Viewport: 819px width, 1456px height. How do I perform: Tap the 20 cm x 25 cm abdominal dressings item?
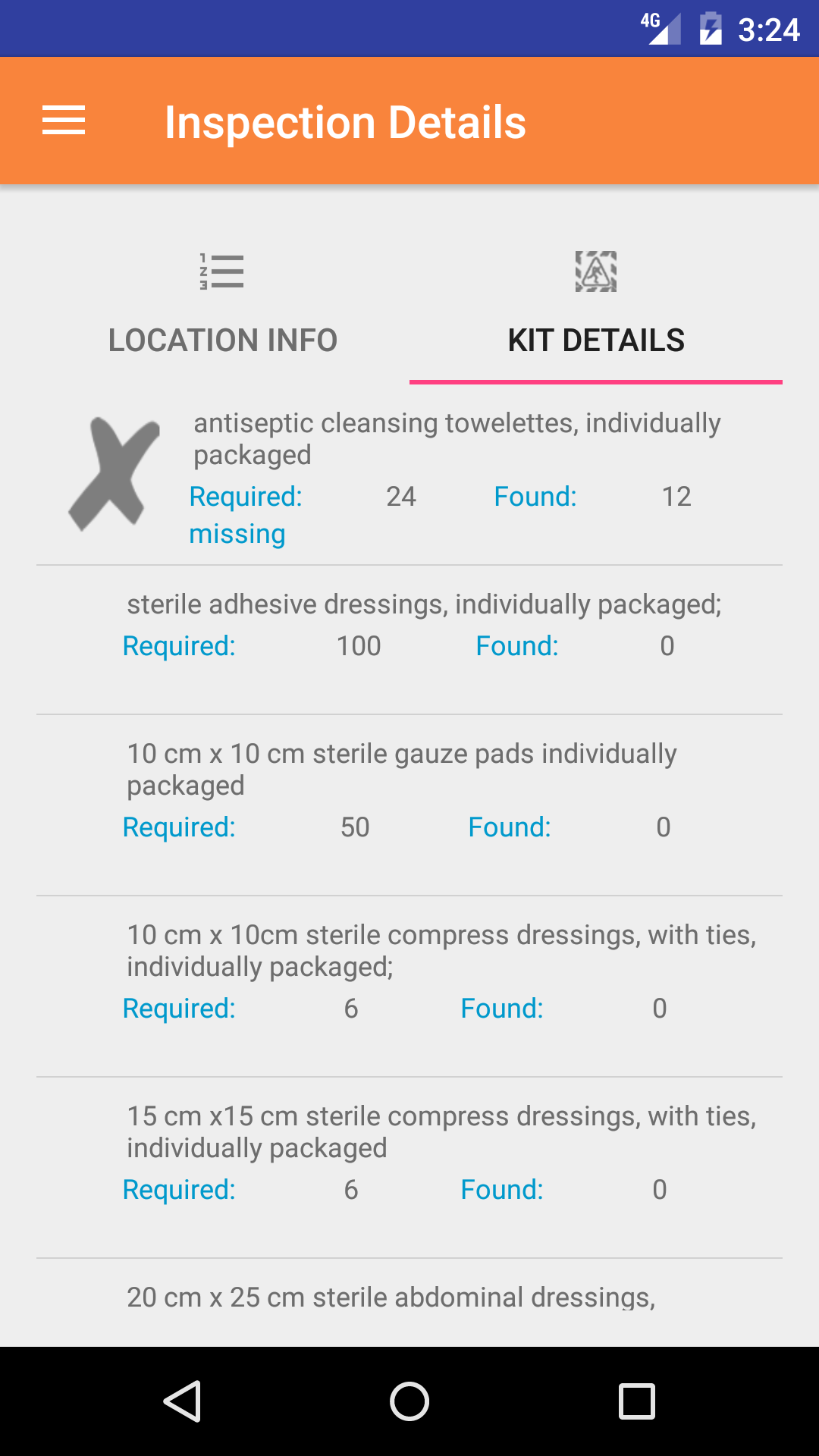pyautogui.click(x=391, y=1298)
